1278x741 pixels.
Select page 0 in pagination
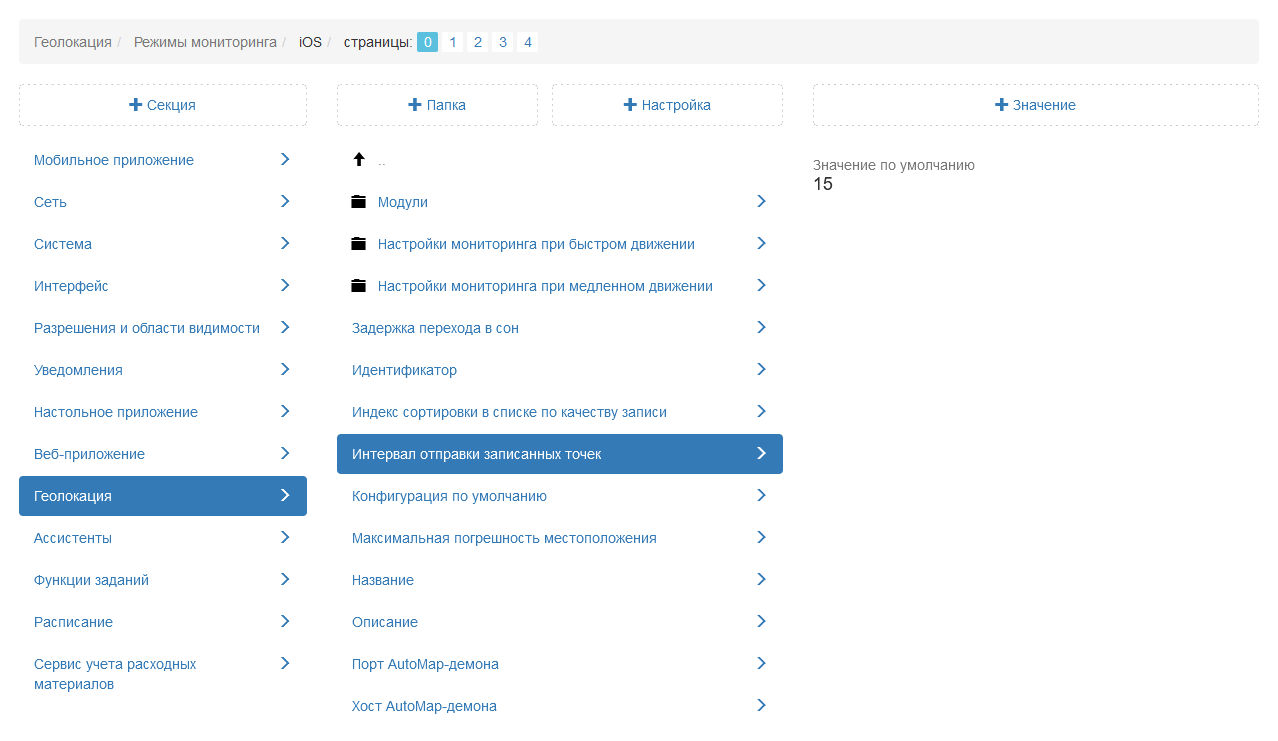click(x=427, y=42)
